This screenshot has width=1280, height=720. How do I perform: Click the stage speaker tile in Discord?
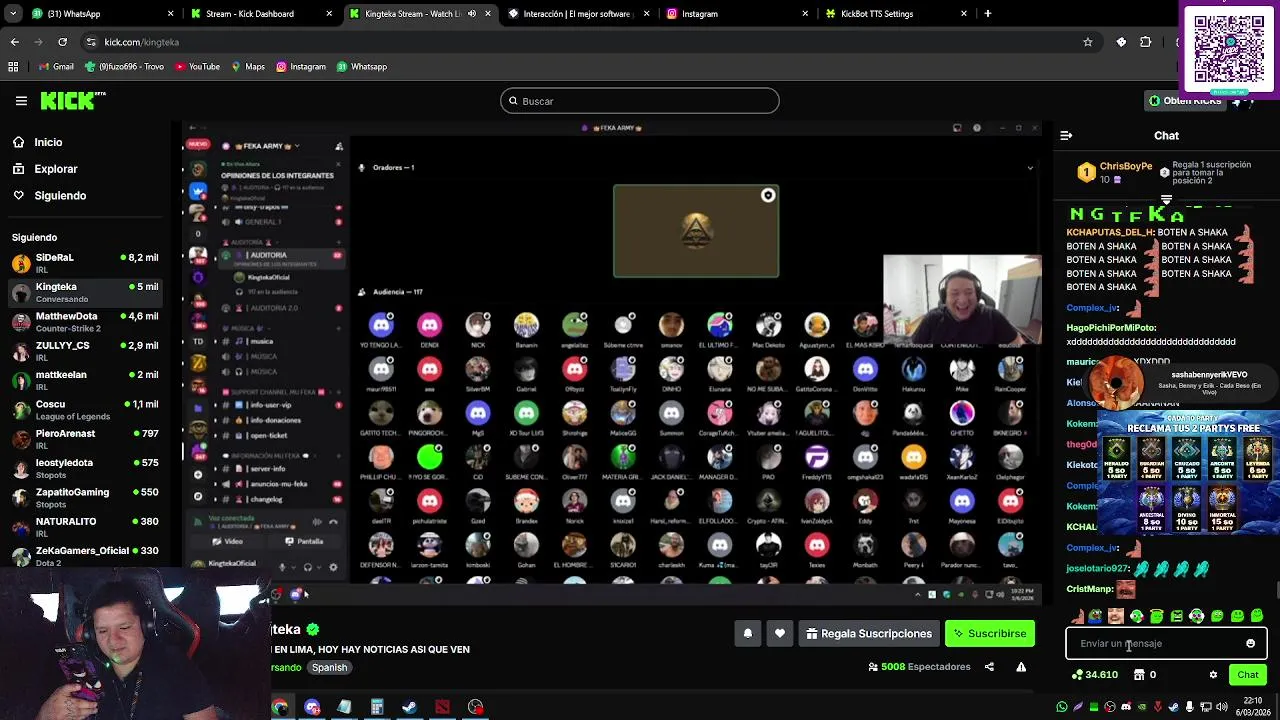click(x=696, y=231)
